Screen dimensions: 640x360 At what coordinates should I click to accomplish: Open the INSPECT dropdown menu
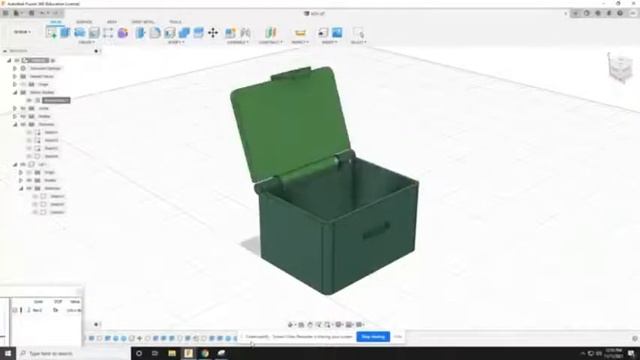pyautogui.click(x=300, y=42)
